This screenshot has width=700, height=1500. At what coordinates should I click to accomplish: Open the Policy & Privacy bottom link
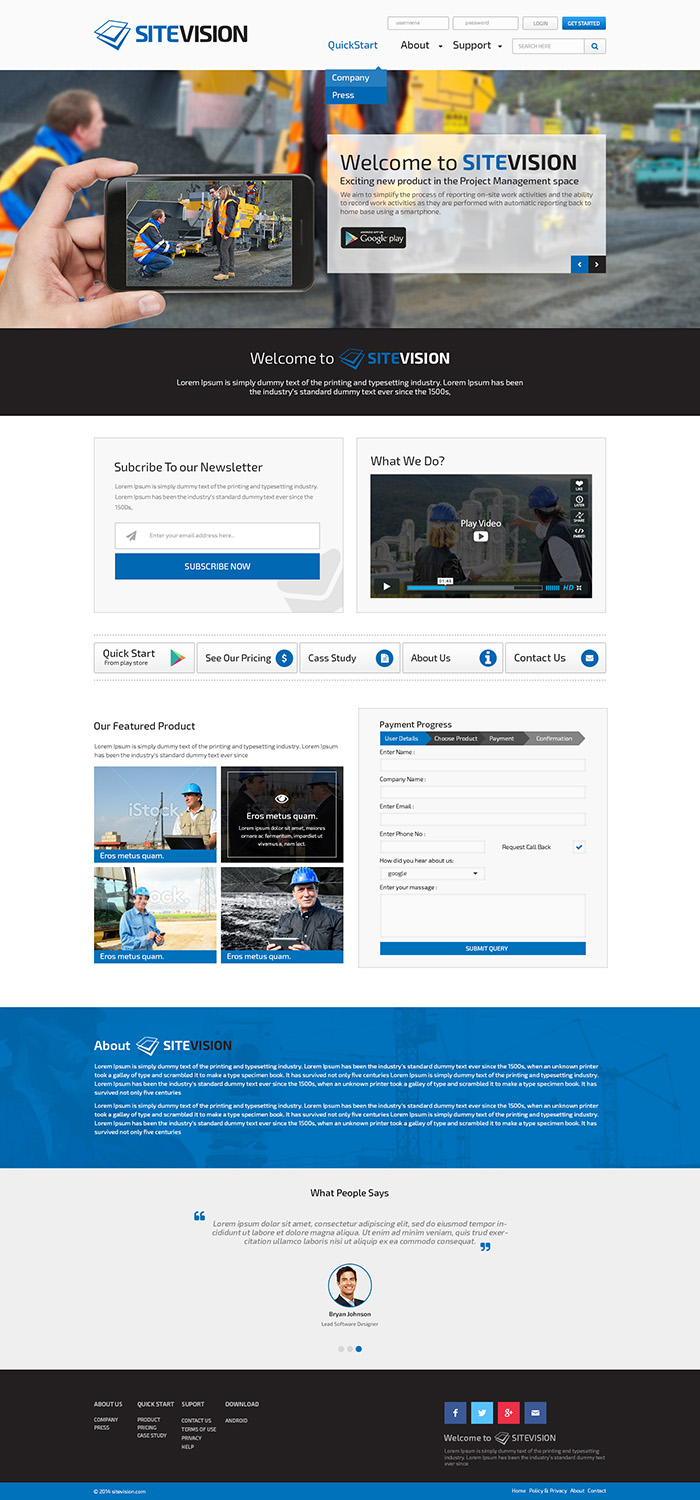coord(548,1491)
